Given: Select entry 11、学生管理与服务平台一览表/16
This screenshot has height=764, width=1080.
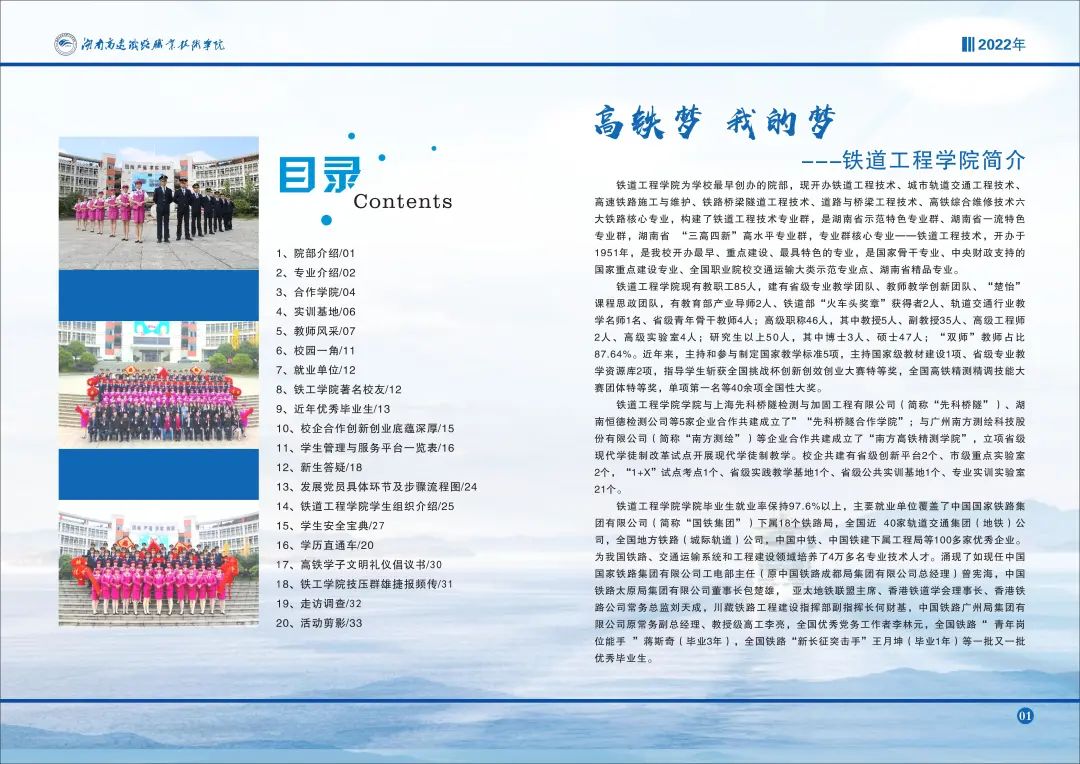Looking at the screenshot, I should pyautogui.click(x=365, y=448).
